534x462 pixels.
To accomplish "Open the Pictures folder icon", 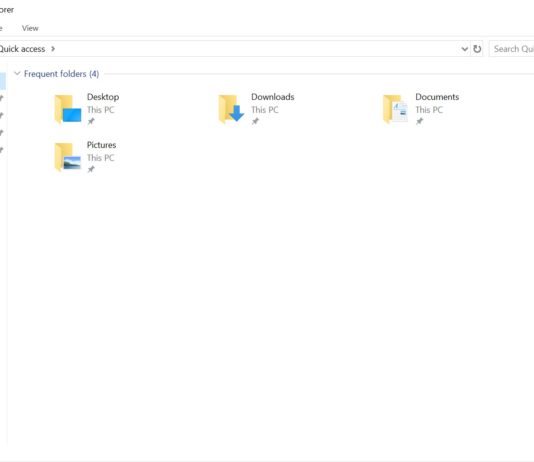I will [68, 157].
